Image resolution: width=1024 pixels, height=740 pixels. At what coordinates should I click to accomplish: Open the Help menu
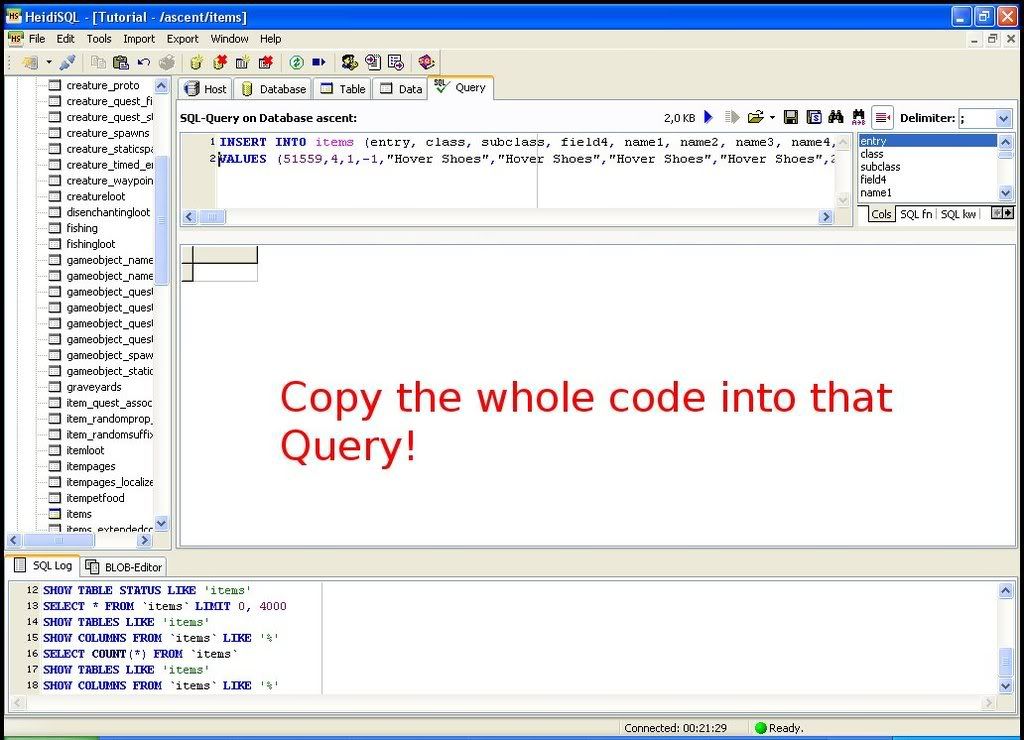(x=270, y=39)
